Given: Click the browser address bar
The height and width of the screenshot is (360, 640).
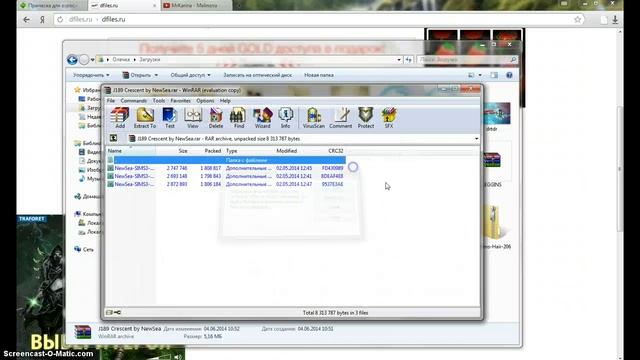Looking at the screenshot, I should [x=318, y=20].
